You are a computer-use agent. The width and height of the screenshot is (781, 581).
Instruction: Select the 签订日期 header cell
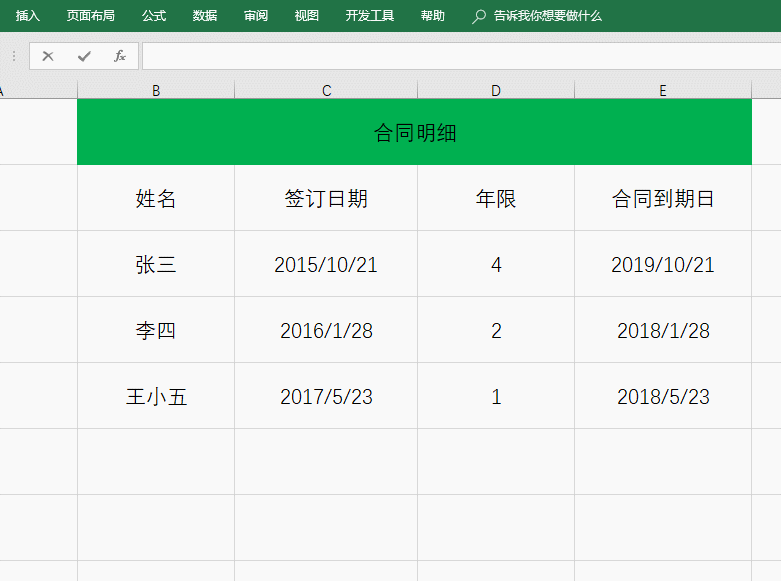coord(326,198)
